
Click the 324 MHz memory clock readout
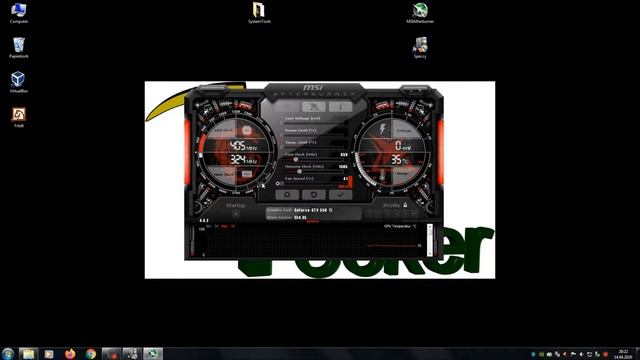pos(243,160)
